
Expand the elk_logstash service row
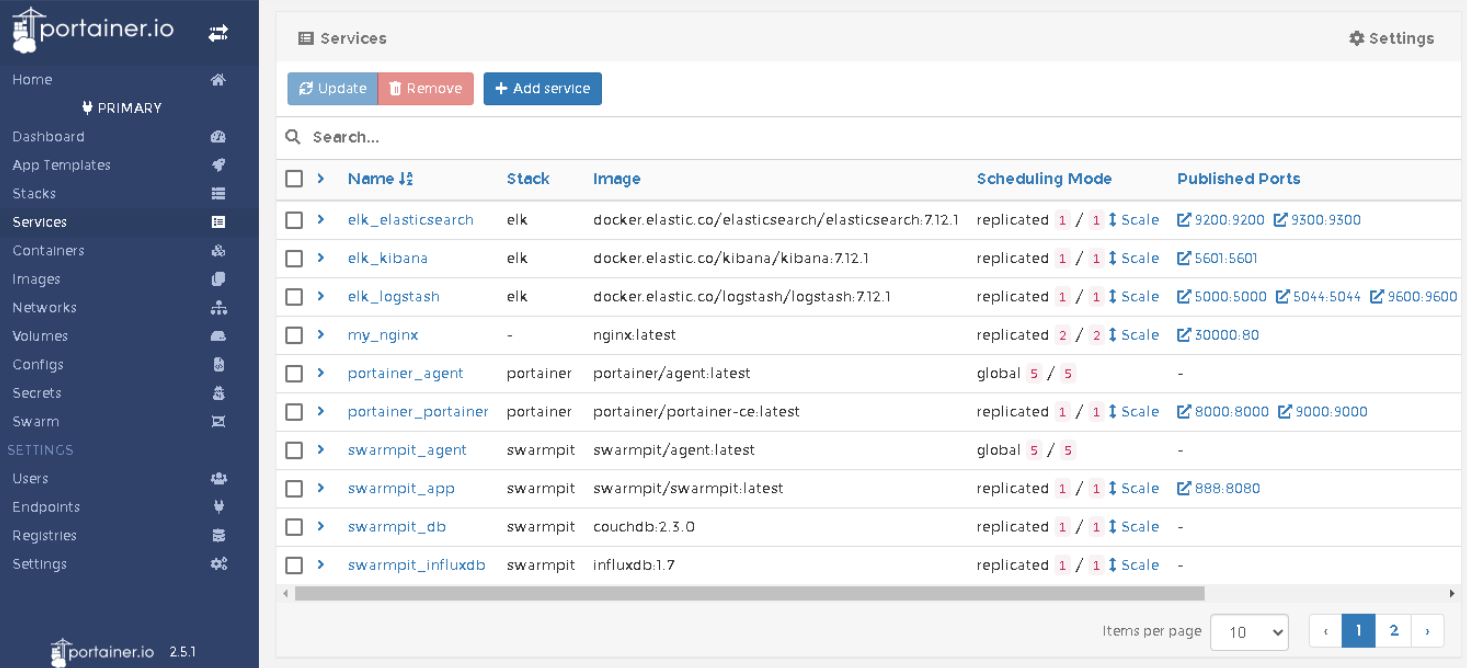pyautogui.click(x=321, y=296)
